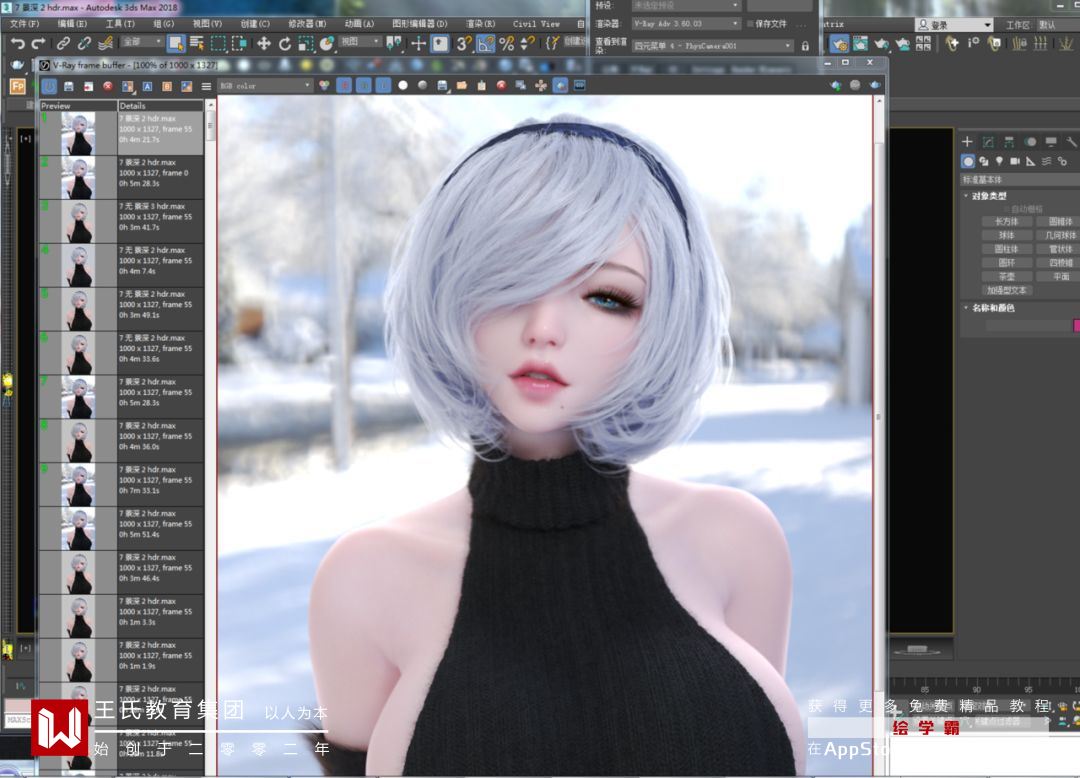
Task: Open the 渲染器 V-Ray Adv dropdown
Action: click(x=686, y=23)
